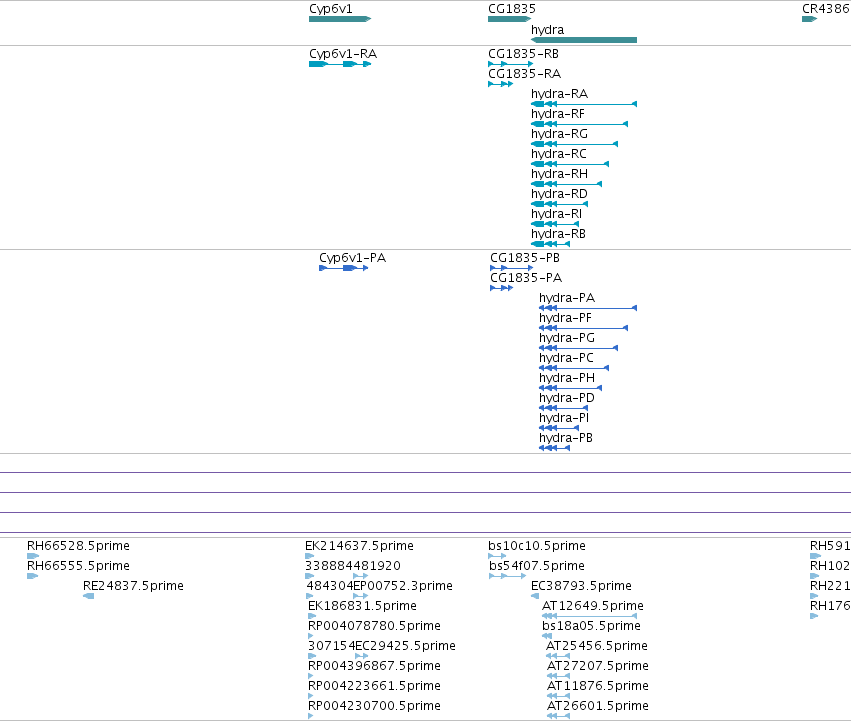
Task: Click the hydra-RB transcript label
Action: point(558,234)
